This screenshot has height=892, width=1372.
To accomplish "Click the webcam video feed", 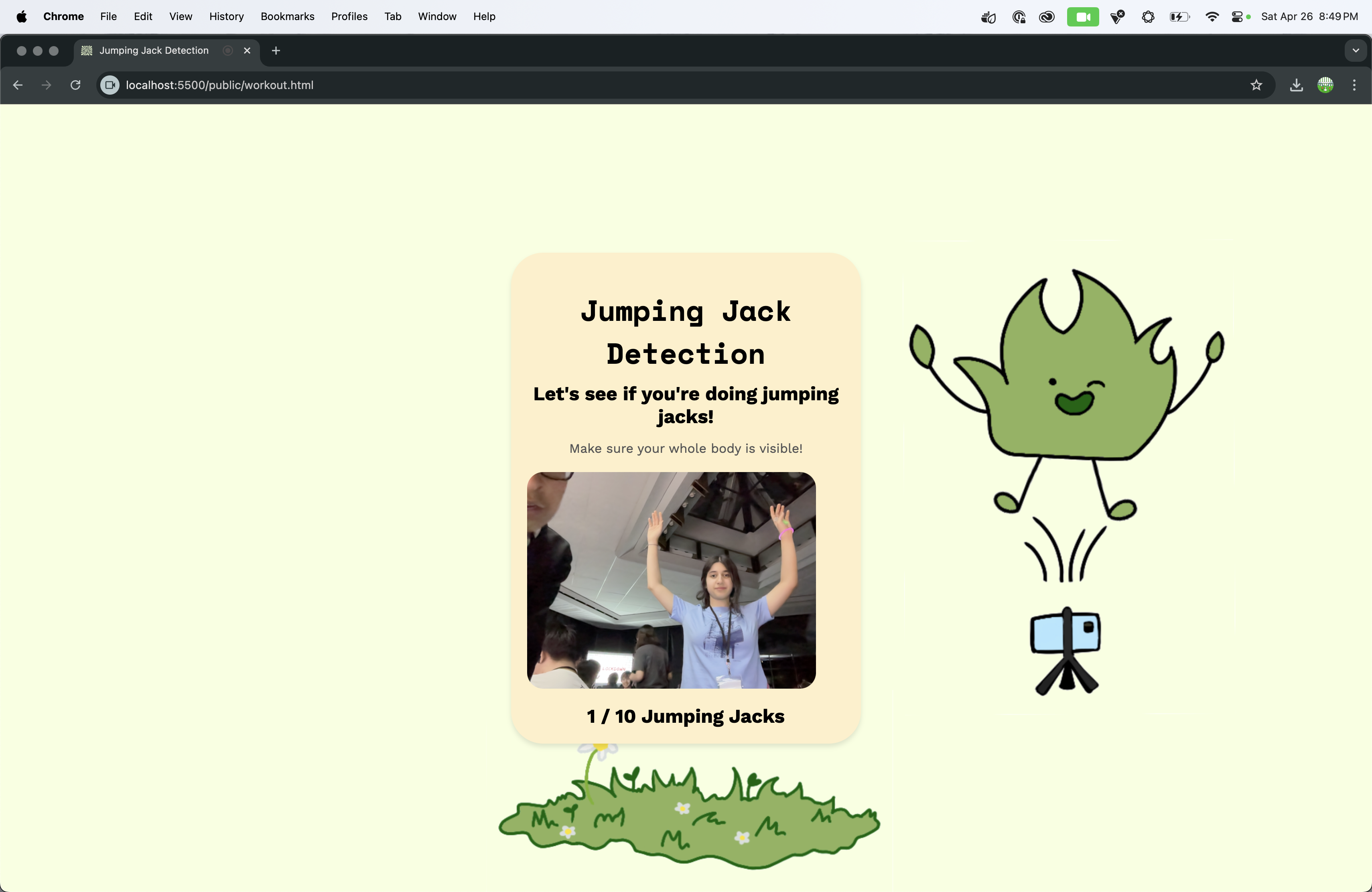I will point(671,580).
